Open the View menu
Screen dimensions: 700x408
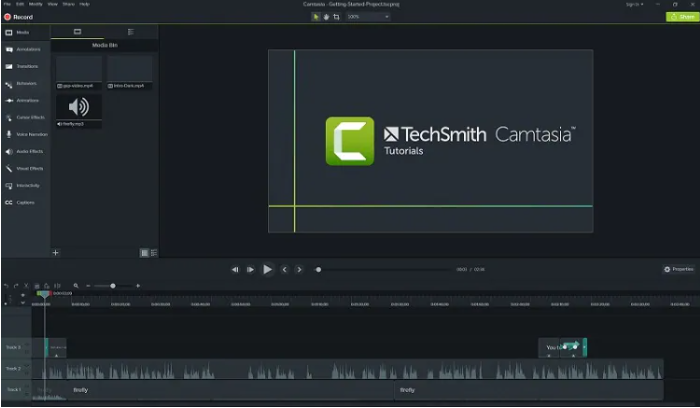point(53,4)
